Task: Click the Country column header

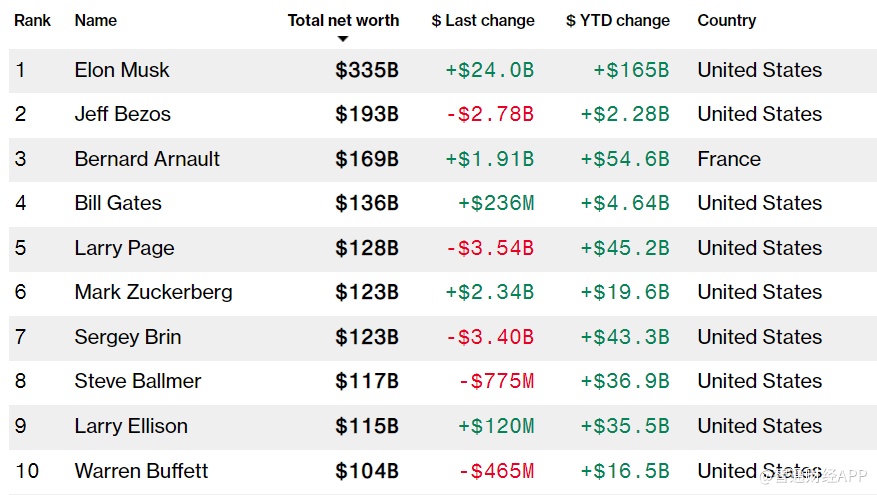Action: pos(727,20)
